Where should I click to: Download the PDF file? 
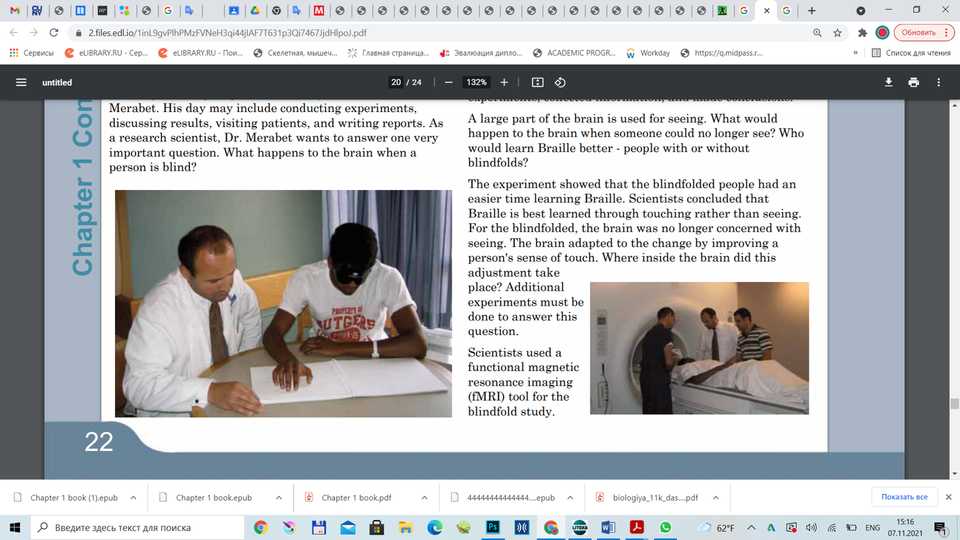pyautogui.click(x=888, y=82)
